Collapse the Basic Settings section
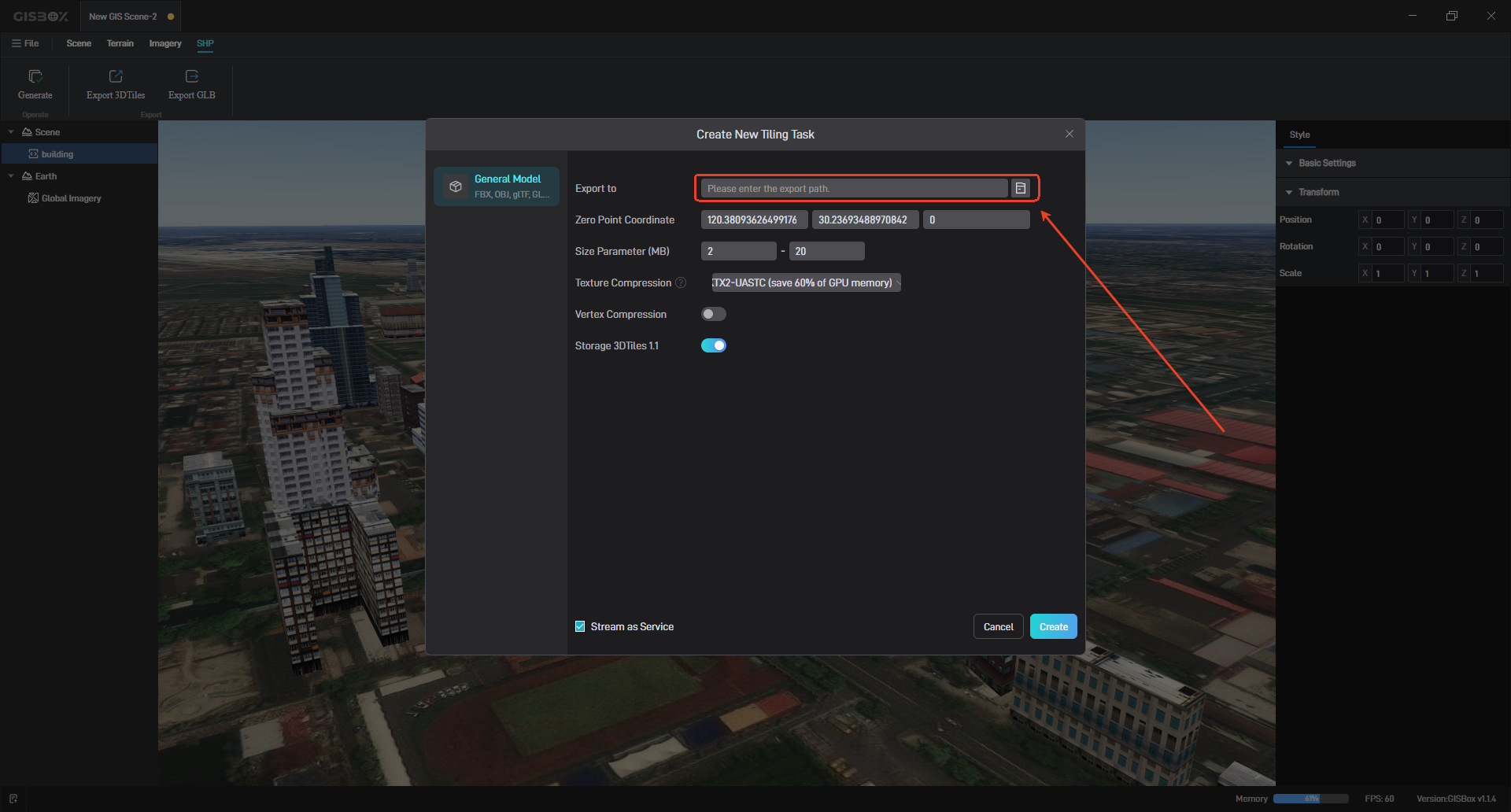The image size is (1511, 812). (1289, 164)
